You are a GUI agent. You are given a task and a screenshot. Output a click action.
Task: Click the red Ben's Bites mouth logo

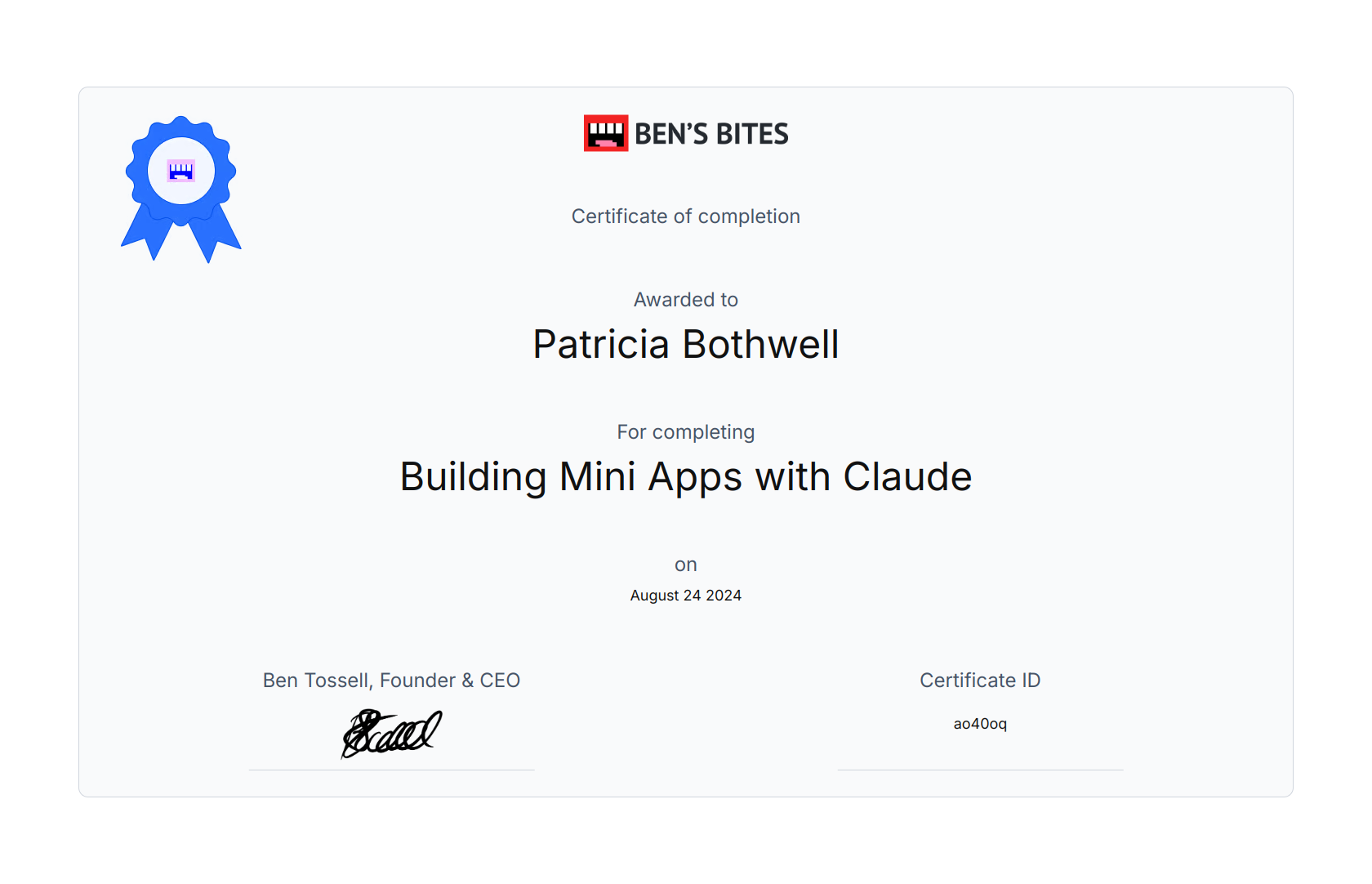[x=606, y=133]
